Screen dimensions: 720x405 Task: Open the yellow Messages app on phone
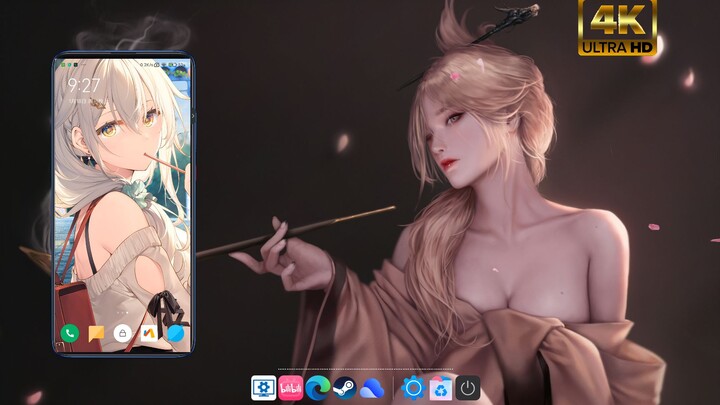[96, 334]
